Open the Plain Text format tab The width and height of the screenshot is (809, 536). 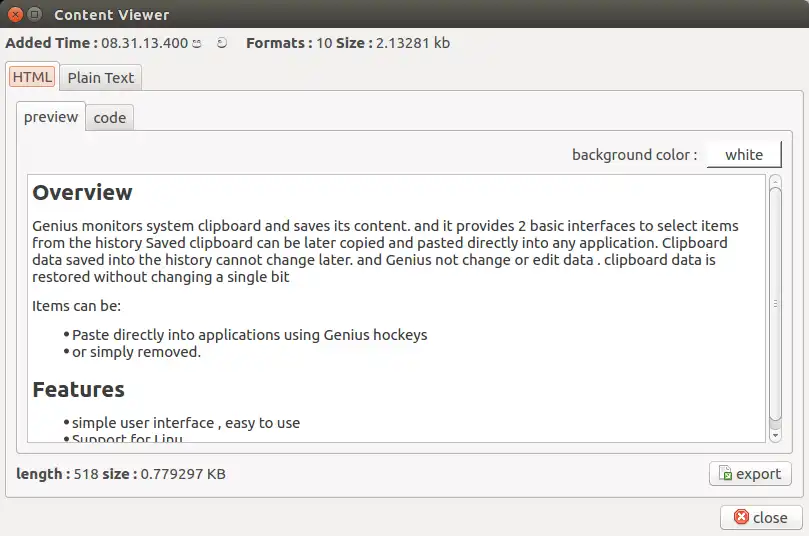(x=101, y=77)
